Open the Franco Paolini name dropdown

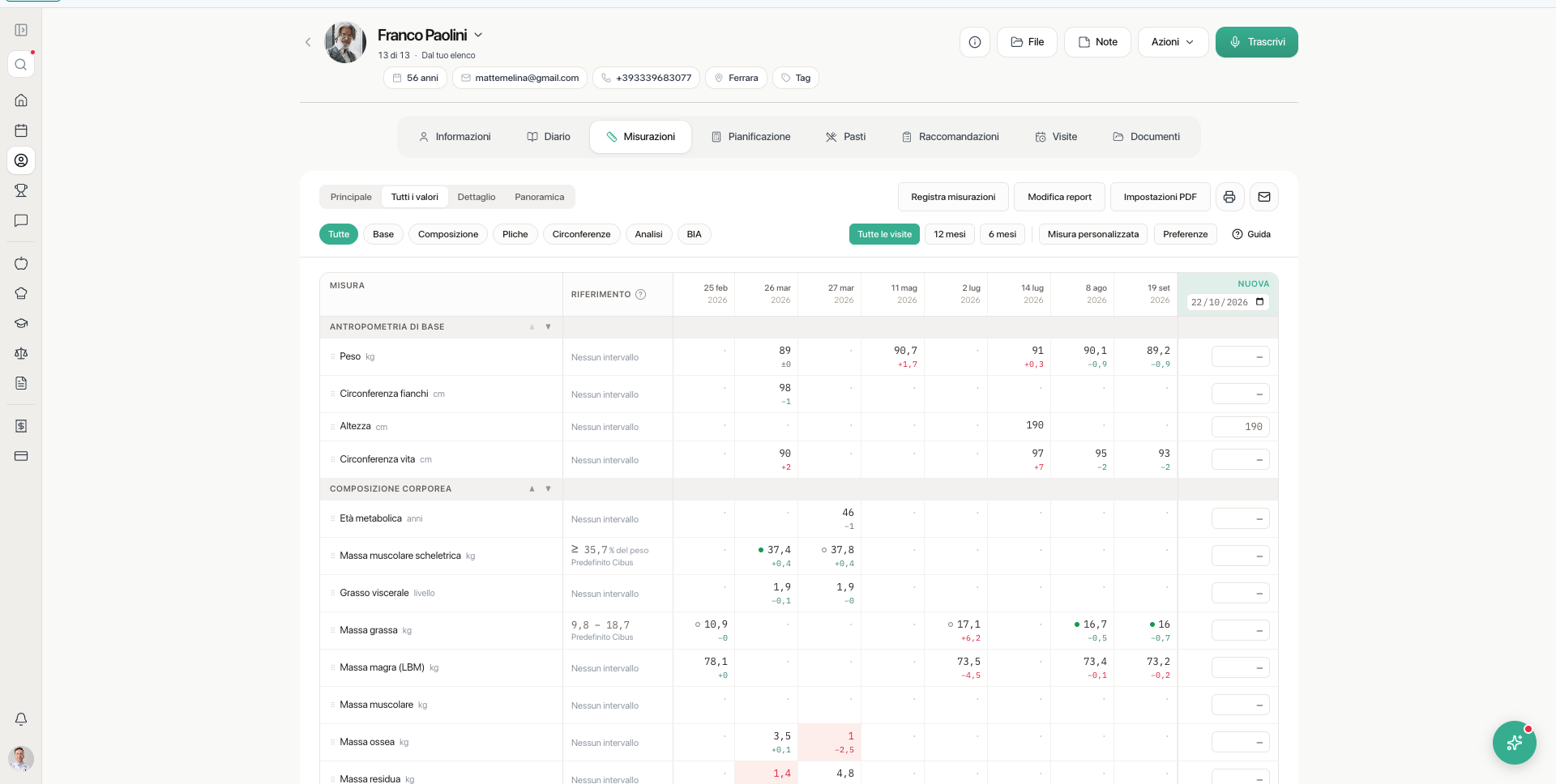[x=478, y=35]
